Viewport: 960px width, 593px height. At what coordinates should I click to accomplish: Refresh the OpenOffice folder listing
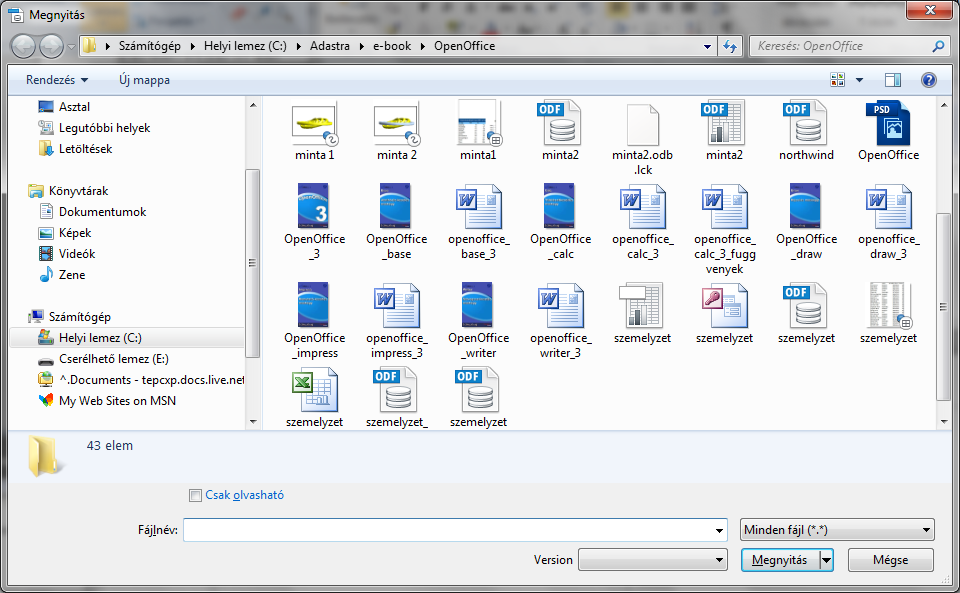[730, 47]
